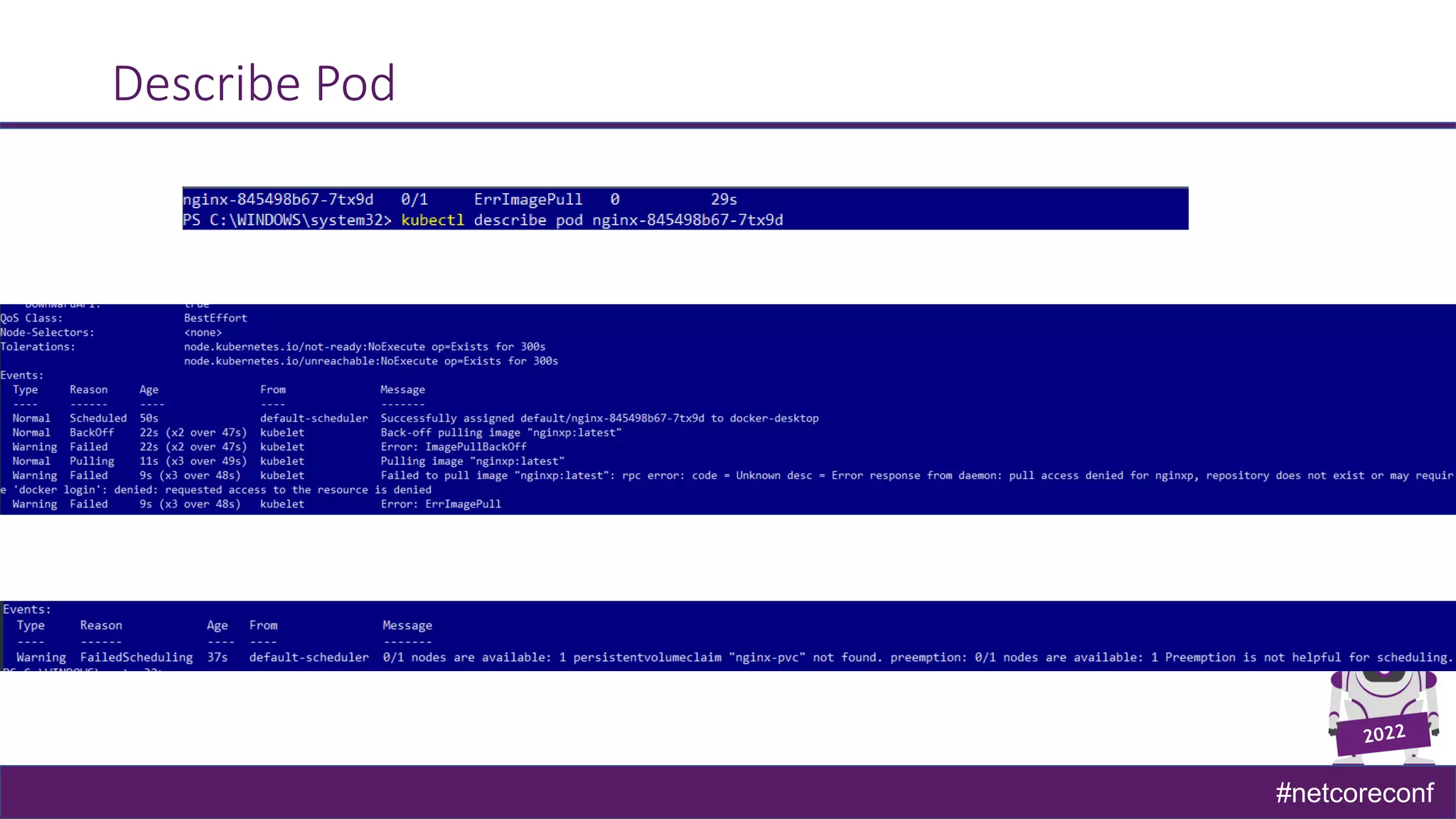Click the '50s' age value

[149, 418]
